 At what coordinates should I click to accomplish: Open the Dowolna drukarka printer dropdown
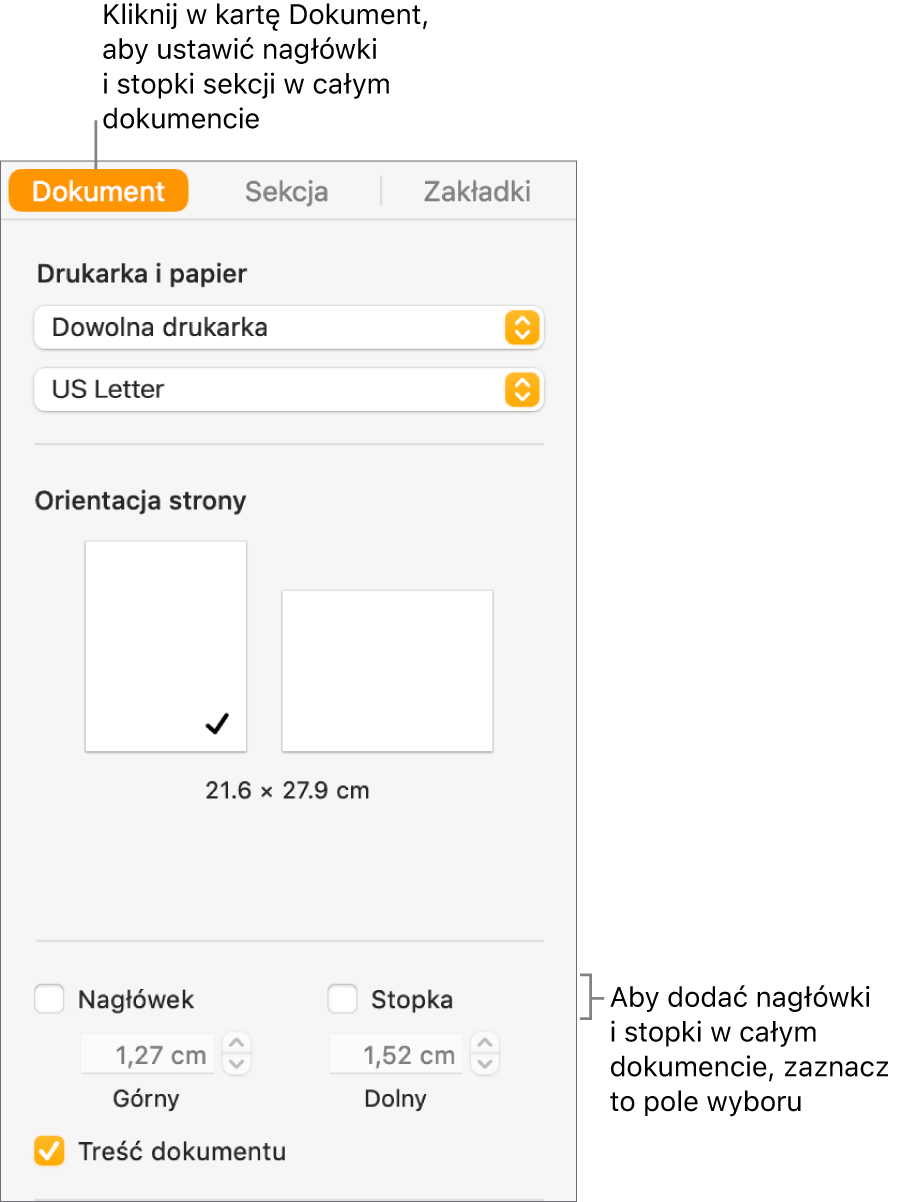point(289,327)
